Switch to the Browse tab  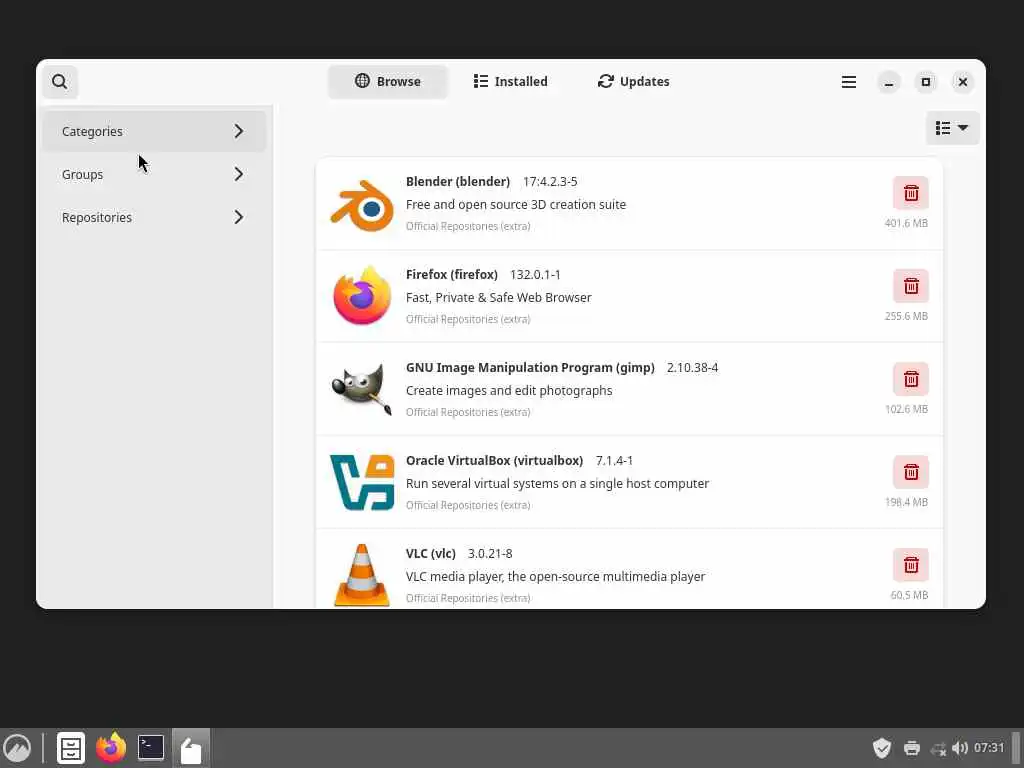(388, 82)
